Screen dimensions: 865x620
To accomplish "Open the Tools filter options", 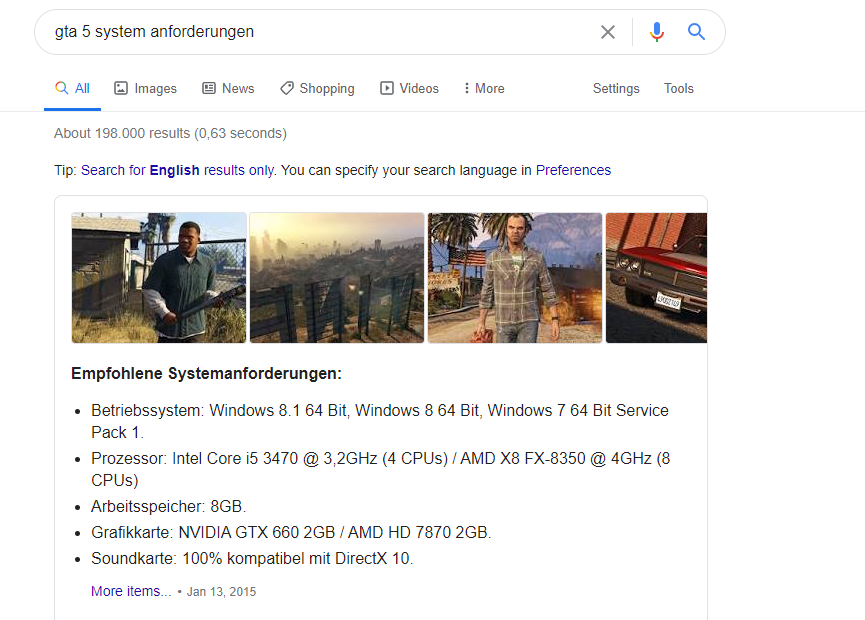I will [x=678, y=88].
